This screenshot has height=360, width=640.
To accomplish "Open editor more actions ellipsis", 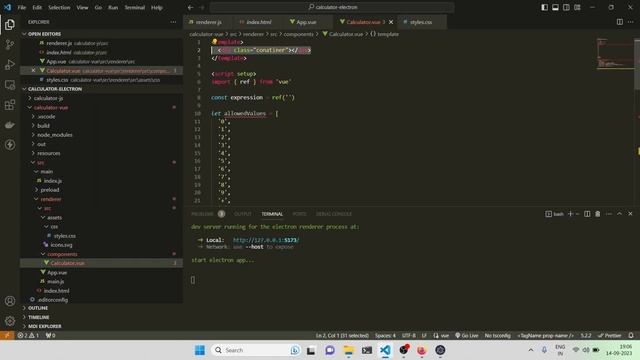I will [631, 22].
